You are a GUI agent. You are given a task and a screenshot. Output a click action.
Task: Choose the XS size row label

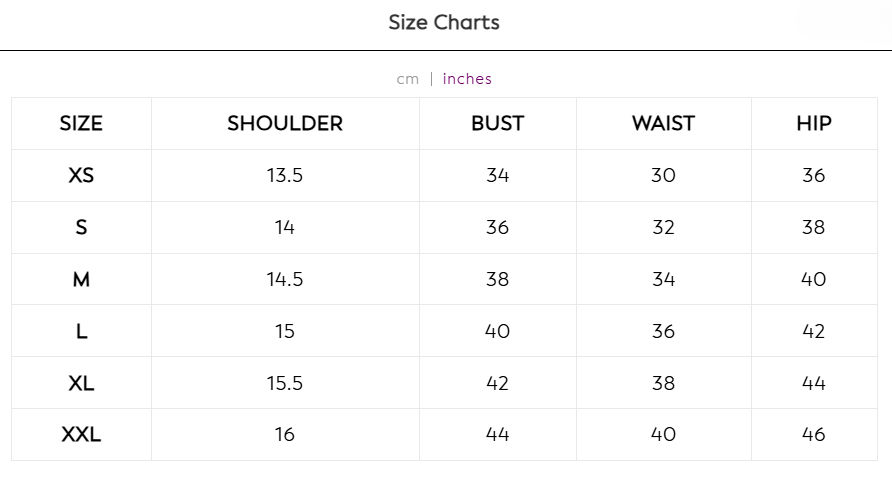click(x=81, y=175)
